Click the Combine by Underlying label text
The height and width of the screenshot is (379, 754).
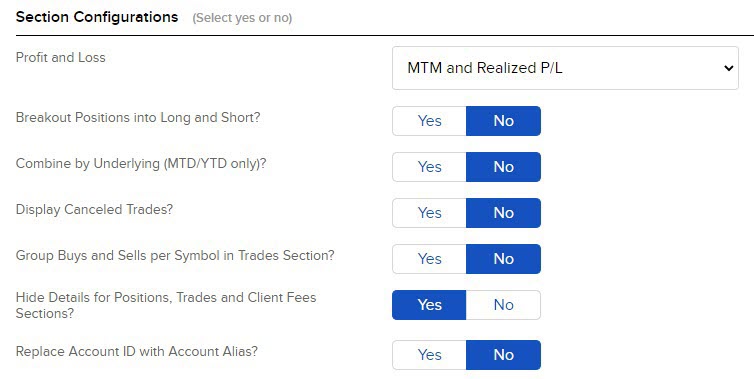pyautogui.click(x=141, y=164)
